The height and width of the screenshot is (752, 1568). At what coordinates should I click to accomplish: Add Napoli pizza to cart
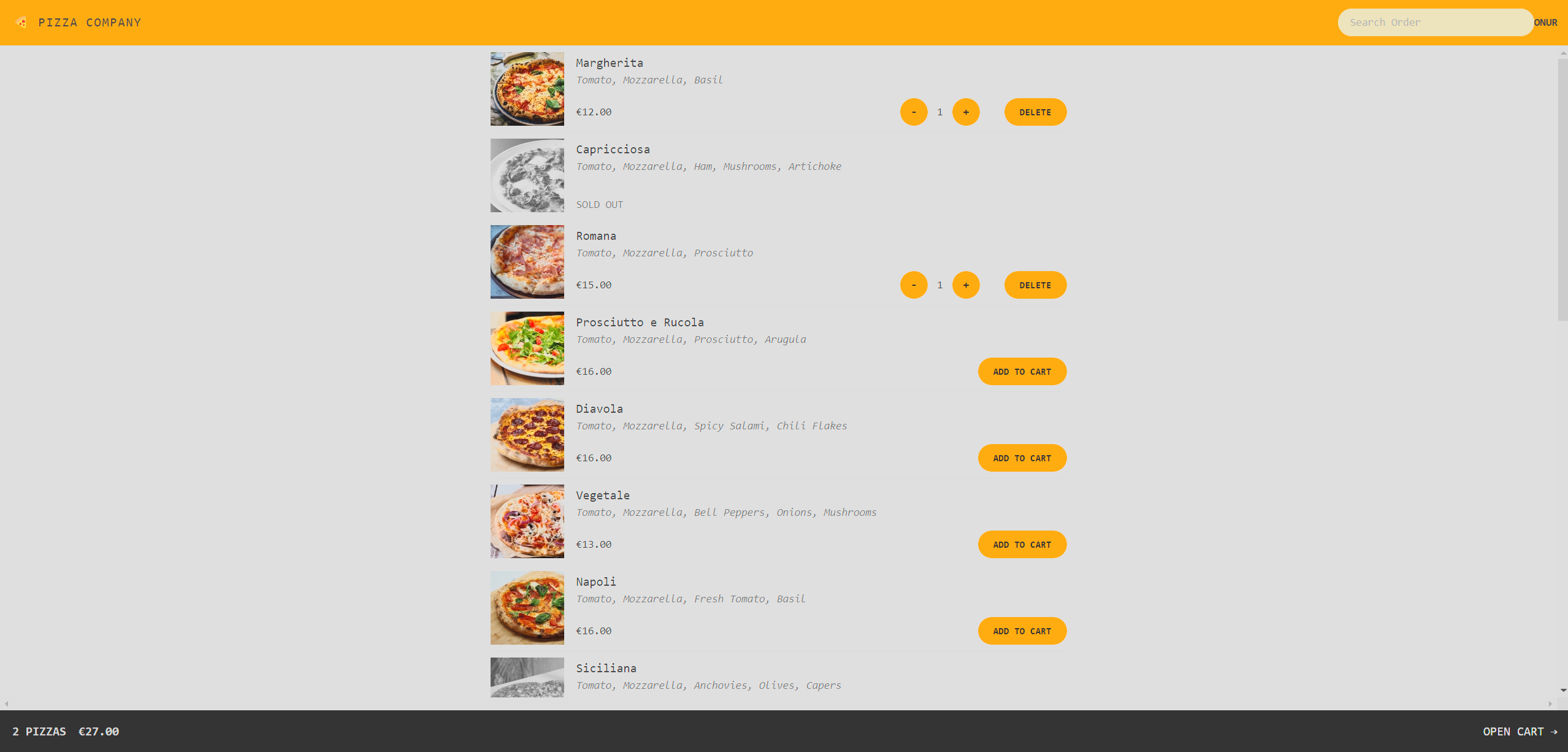(x=1022, y=631)
